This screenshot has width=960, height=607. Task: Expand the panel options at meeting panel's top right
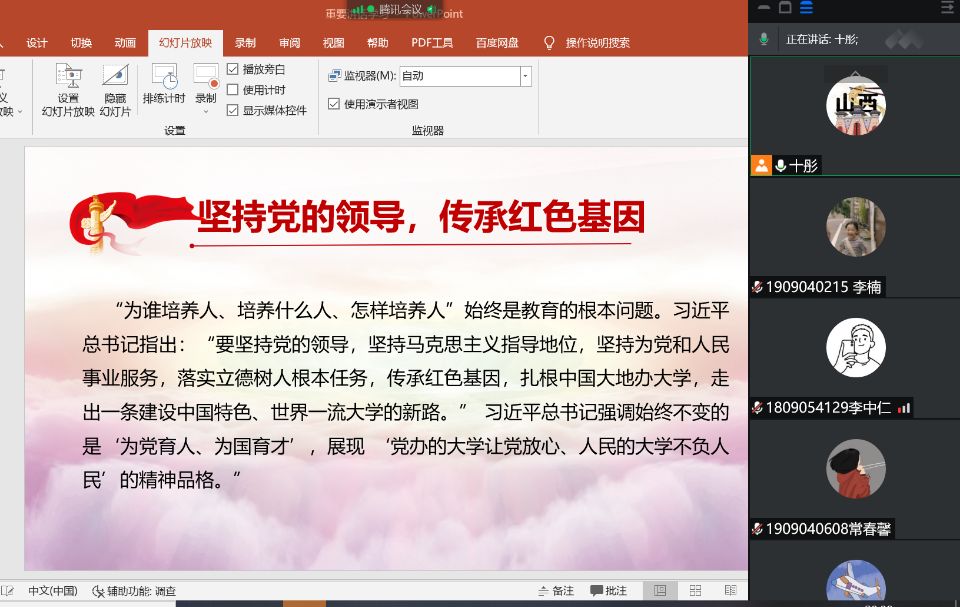(946, 8)
